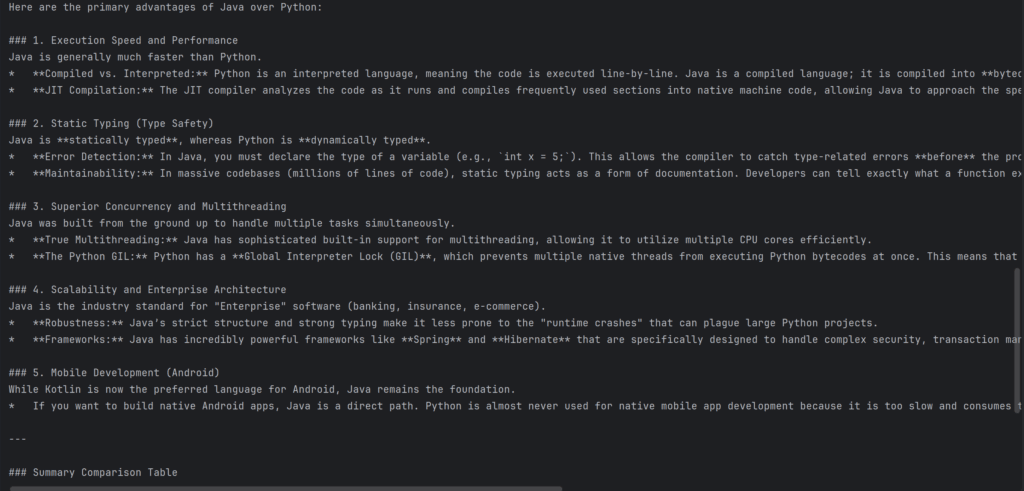Place cursor on the "---" separator line
1024x491 pixels.
17,438
